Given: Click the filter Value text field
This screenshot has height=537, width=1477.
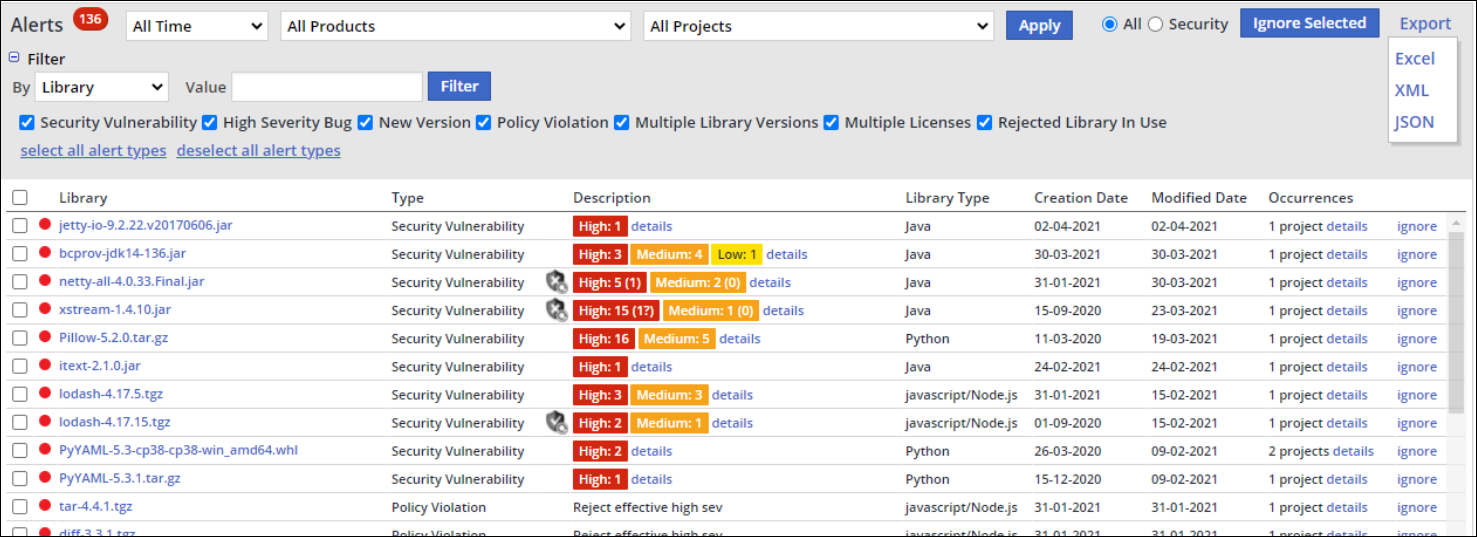Looking at the screenshot, I should pyautogui.click(x=326, y=87).
